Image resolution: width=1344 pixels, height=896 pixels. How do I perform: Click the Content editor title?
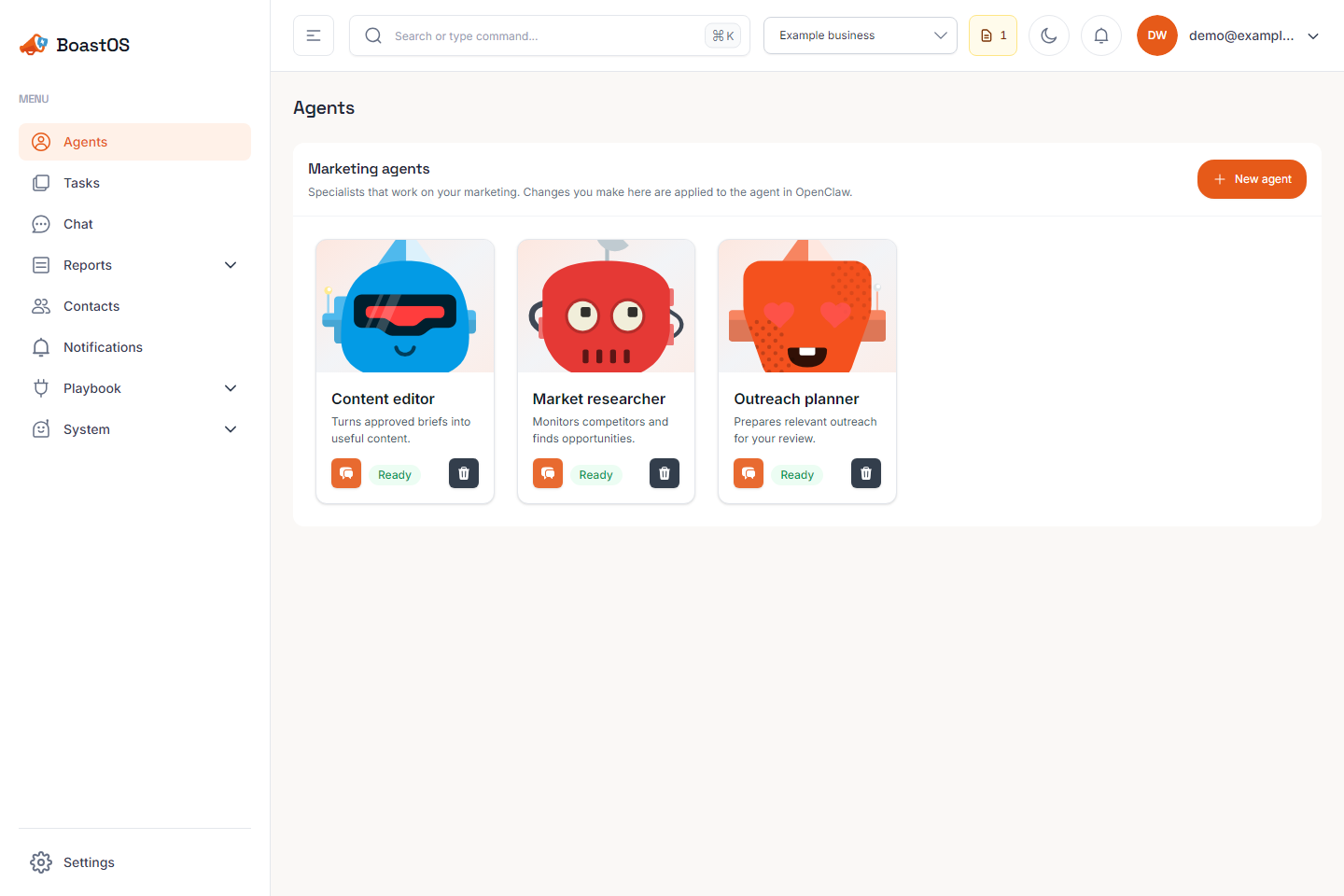[x=383, y=399]
